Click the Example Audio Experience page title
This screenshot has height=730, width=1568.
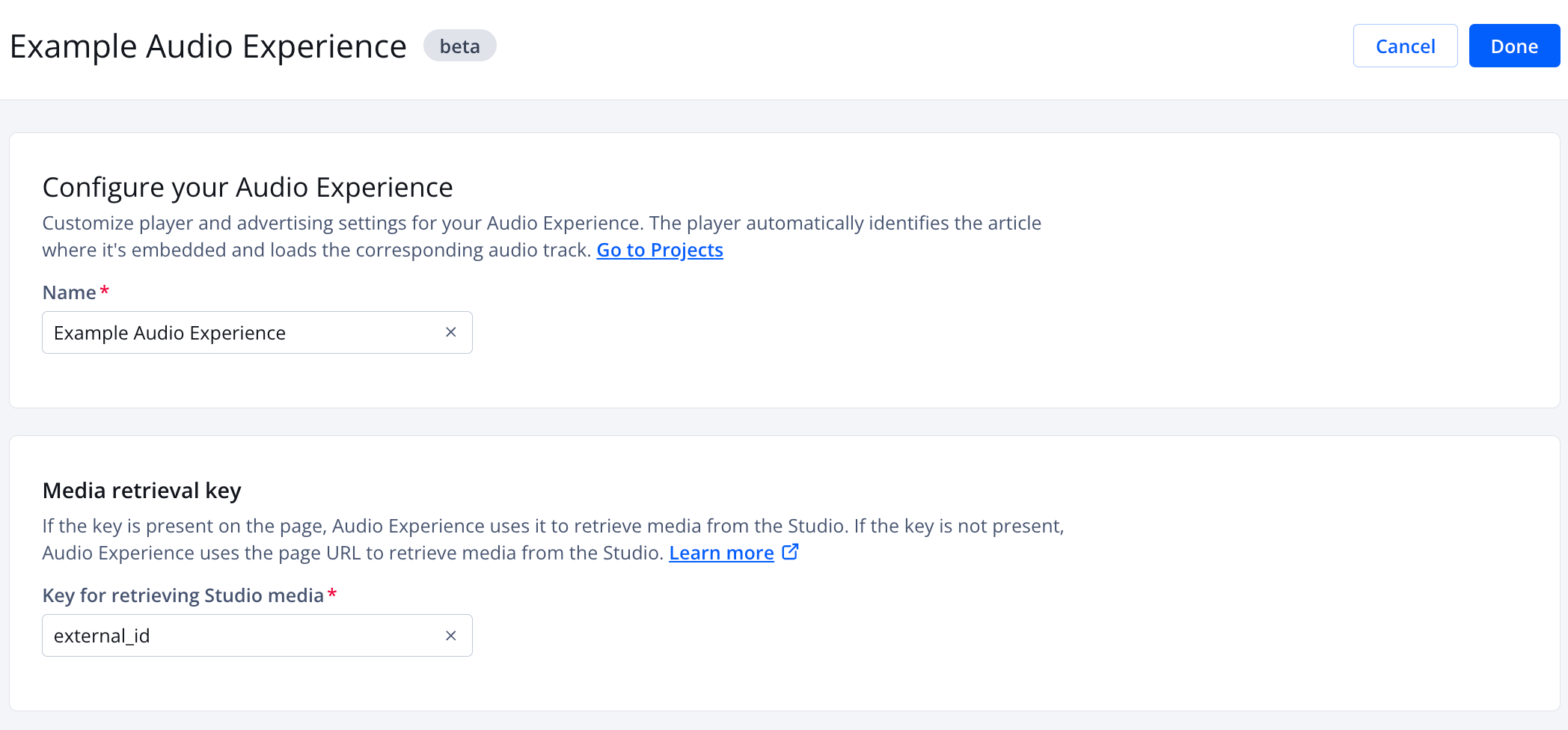[x=207, y=46]
